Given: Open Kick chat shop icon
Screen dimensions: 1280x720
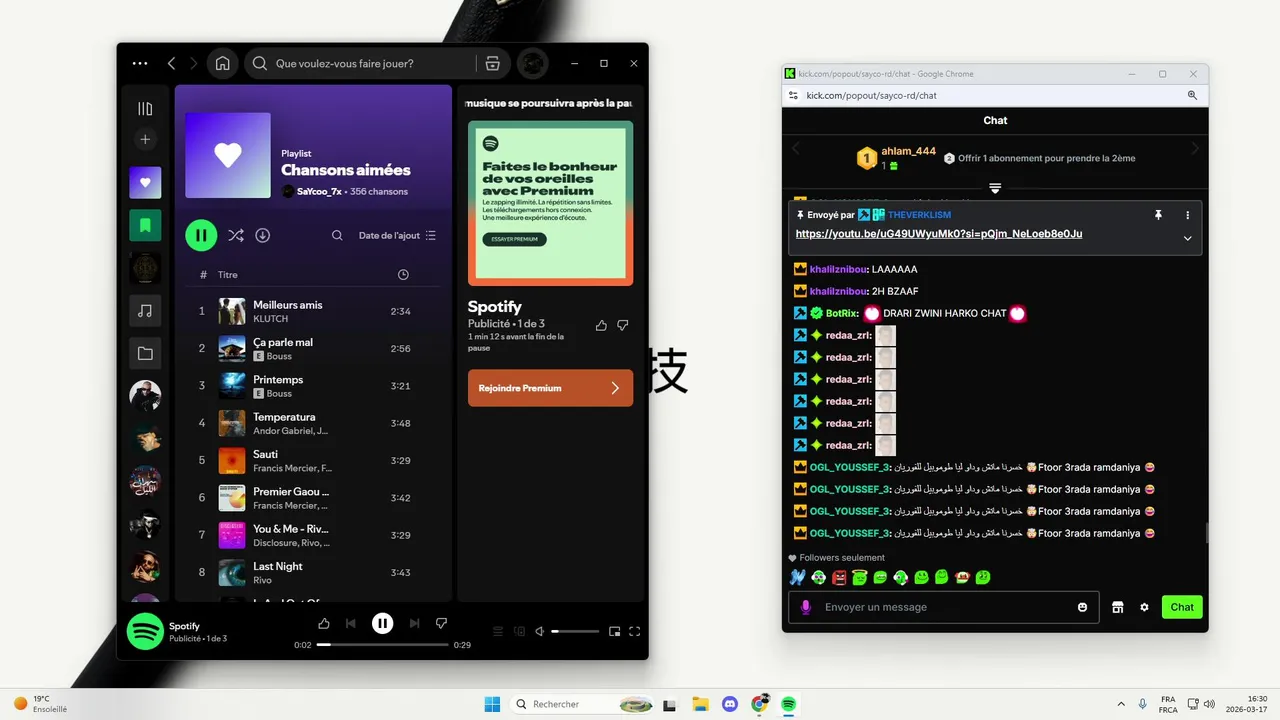Looking at the screenshot, I should tap(1118, 607).
